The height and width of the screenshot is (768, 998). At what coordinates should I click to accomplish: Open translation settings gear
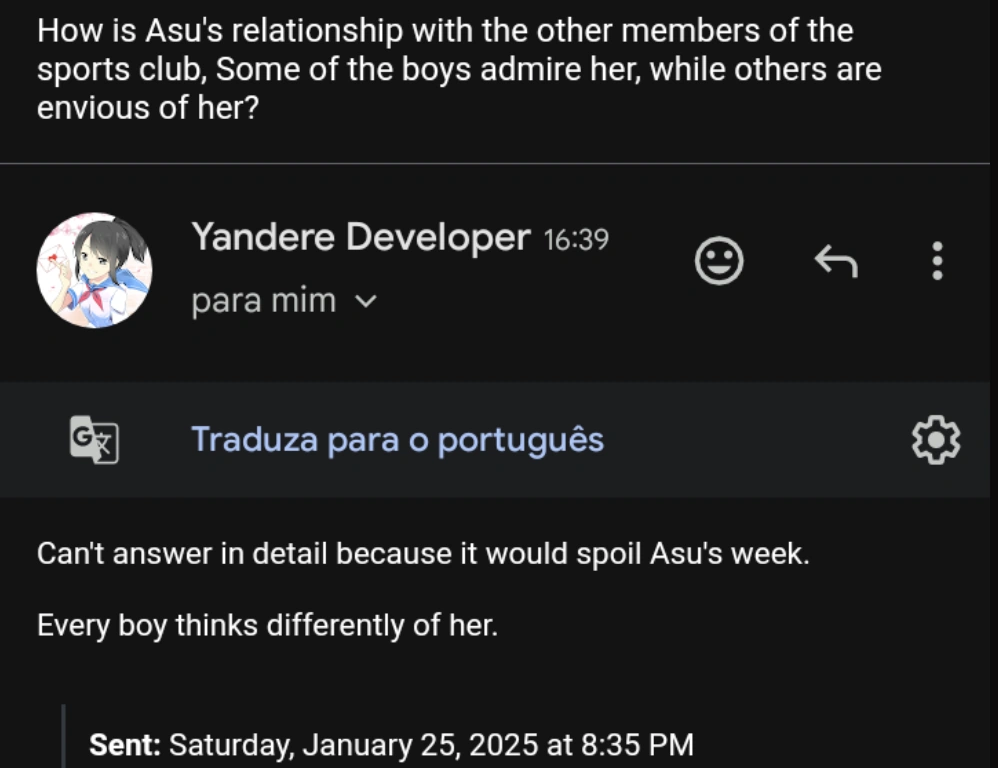pyautogui.click(x=936, y=440)
